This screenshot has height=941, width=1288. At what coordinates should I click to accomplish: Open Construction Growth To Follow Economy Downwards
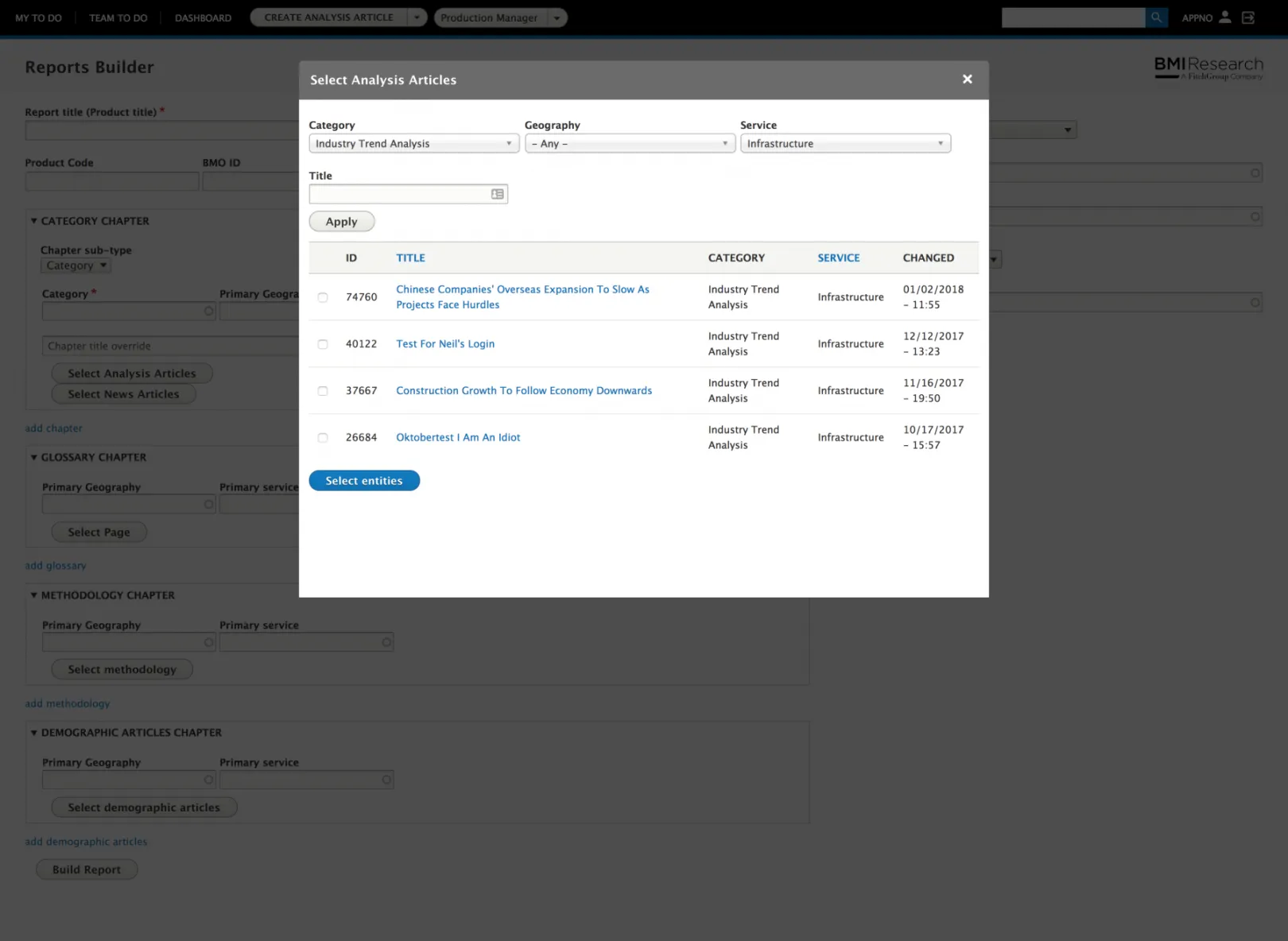(524, 391)
